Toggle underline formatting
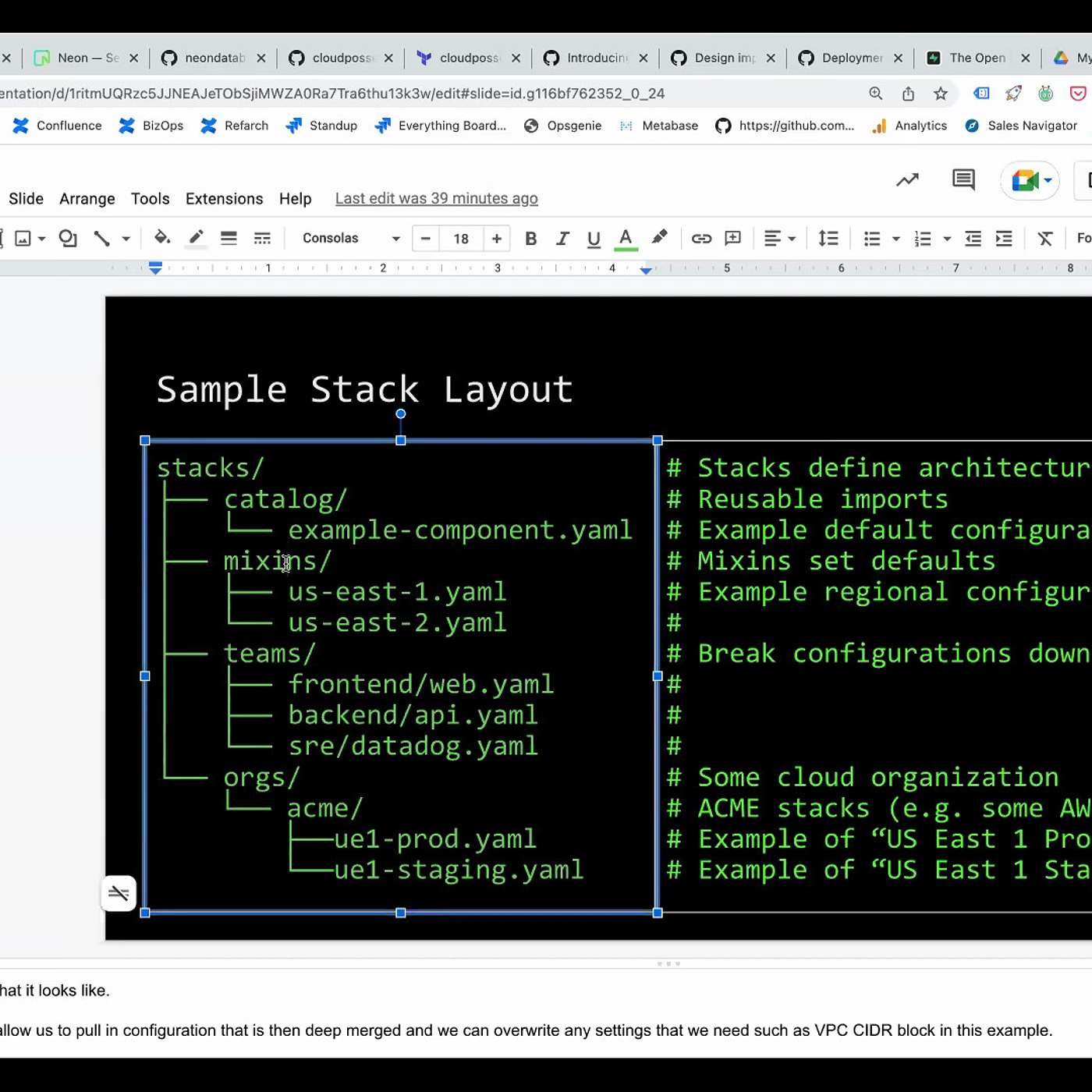 (594, 239)
